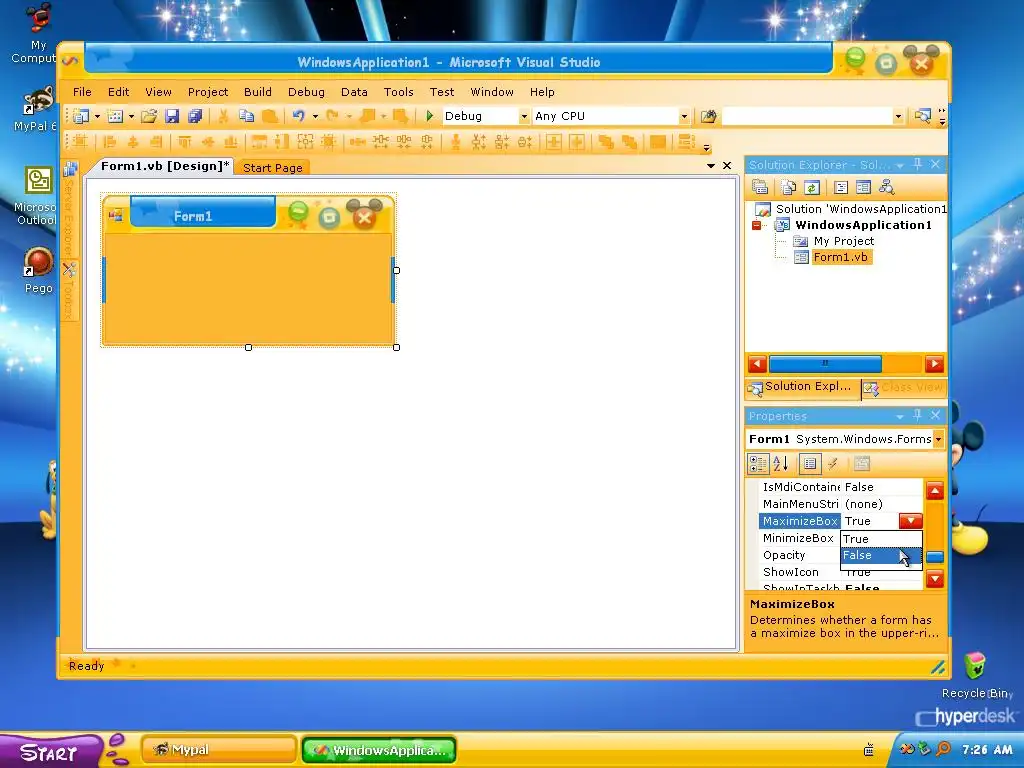Viewport: 1024px width, 768px height.
Task: Open the active files dropdown arrow in tab bar
Action: tap(711, 166)
